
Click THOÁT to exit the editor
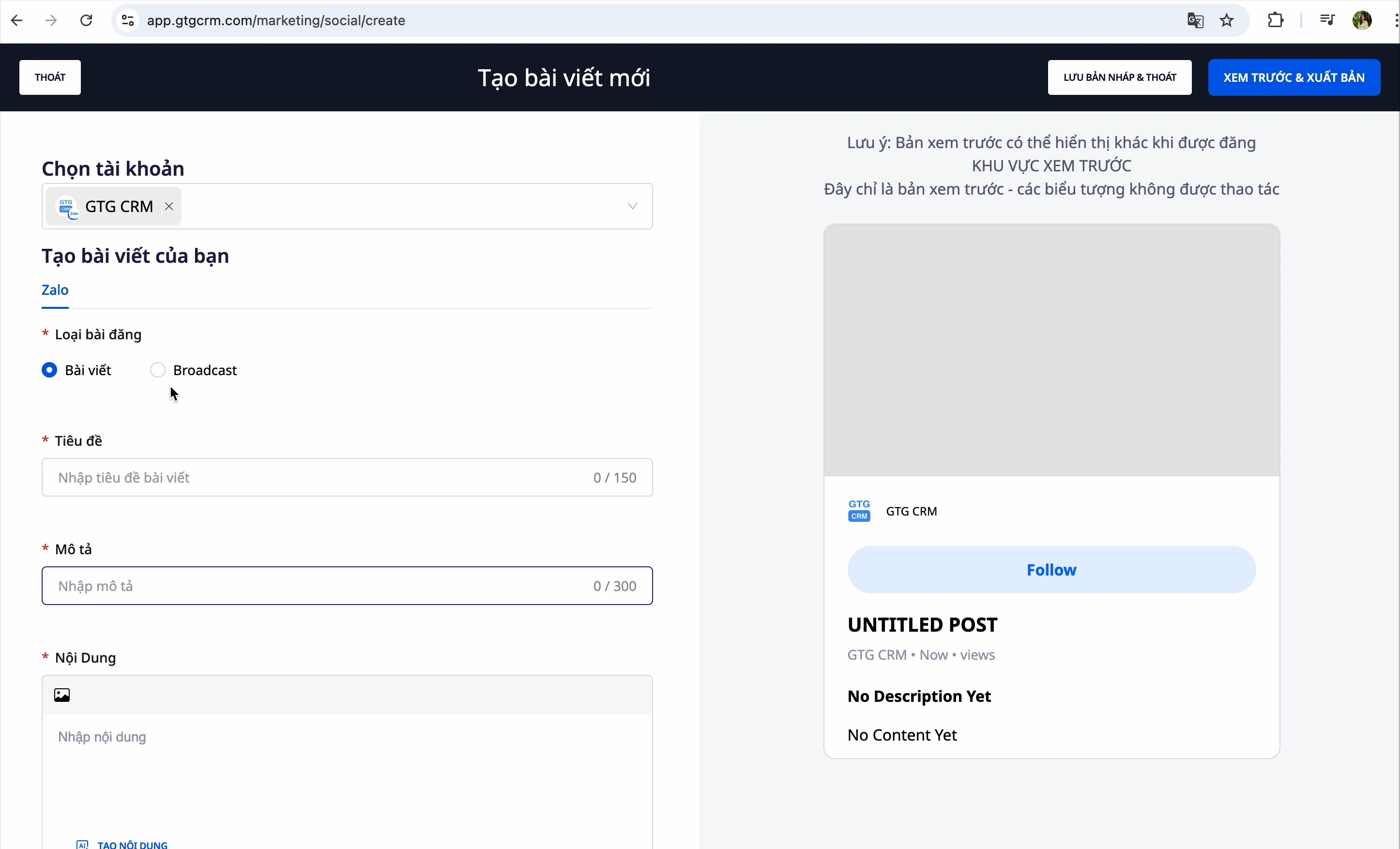coord(50,77)
